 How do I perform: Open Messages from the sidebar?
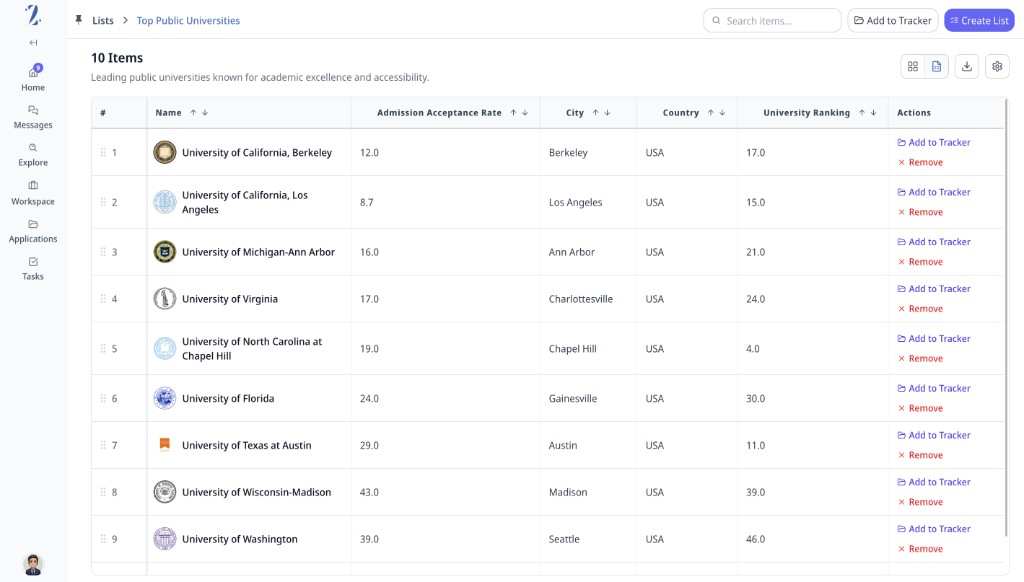[33, 117]
